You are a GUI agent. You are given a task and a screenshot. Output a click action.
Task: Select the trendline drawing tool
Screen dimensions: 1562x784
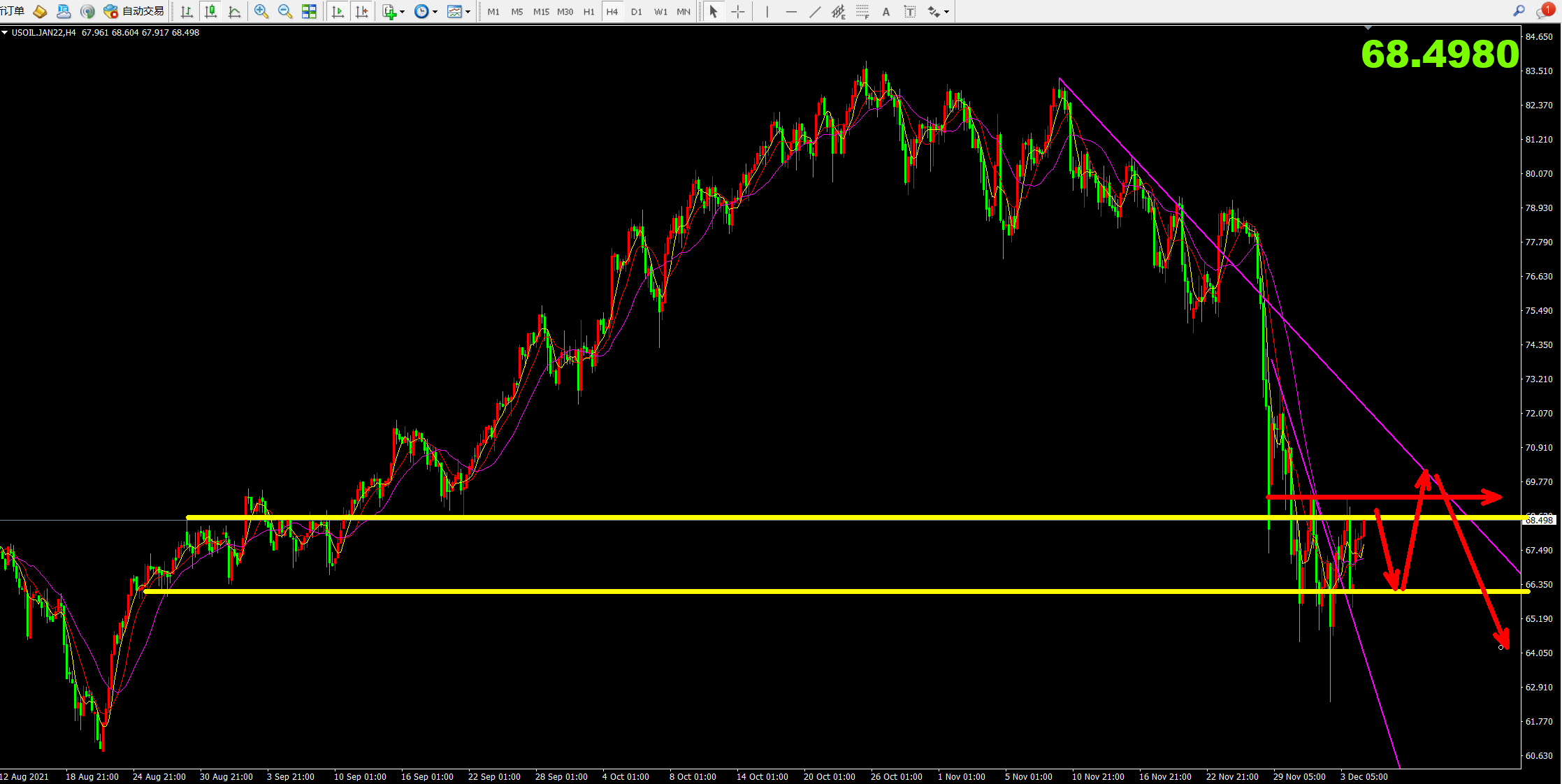click(x=815, y=11)
